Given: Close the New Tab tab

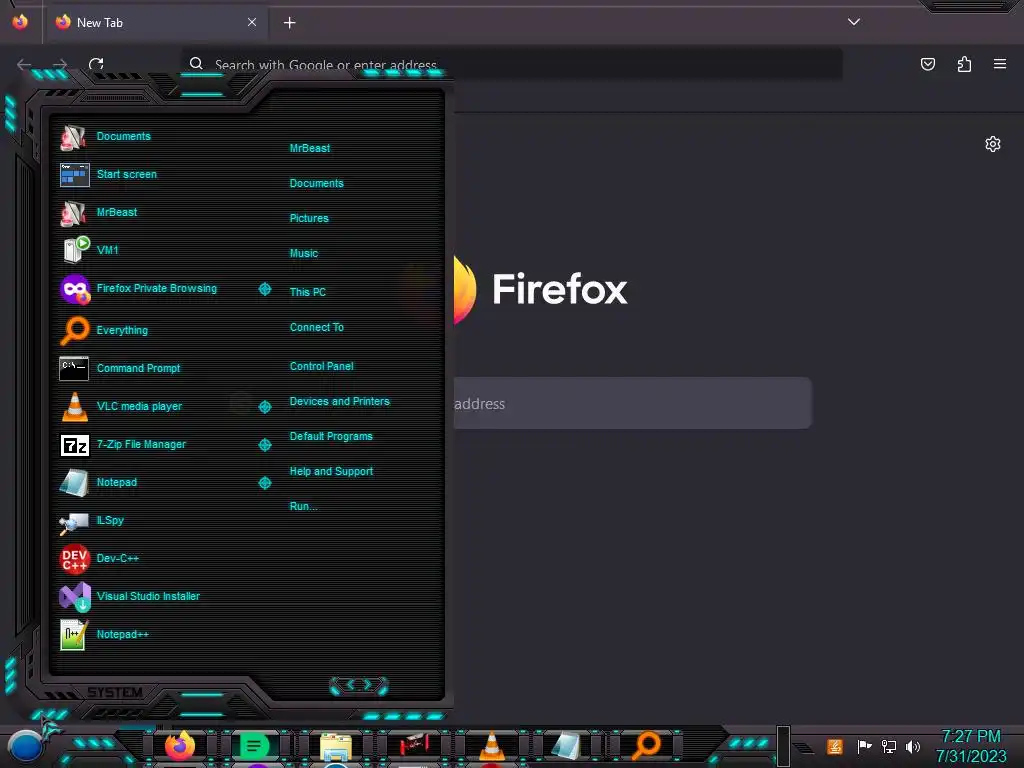Looking at the screenshot, I should [x=252, y=22].
